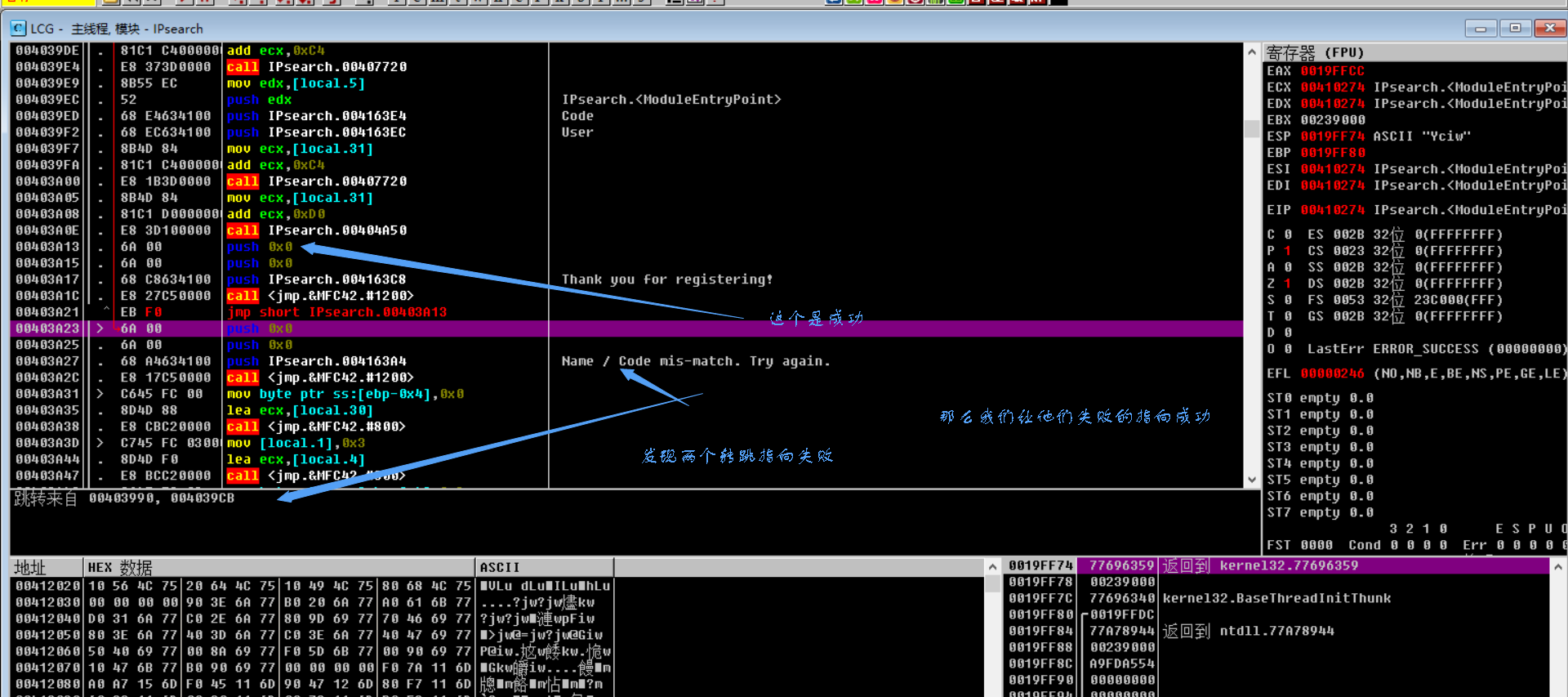This screenshot has width=1568, height=697.
Task: Click stack comment kernel32.BaseThreadInitThunk
Action: (x=1276, y=598)
